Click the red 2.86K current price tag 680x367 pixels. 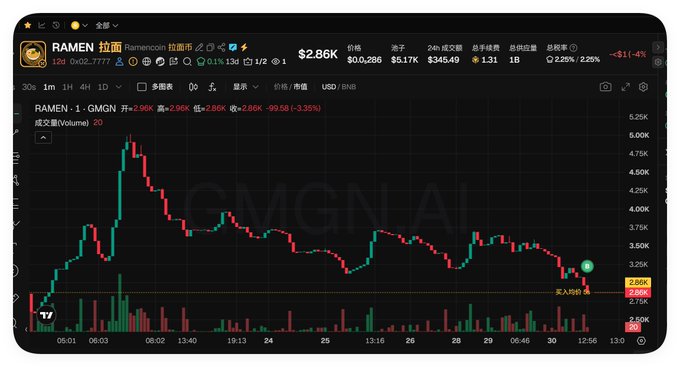coord(638,292)
